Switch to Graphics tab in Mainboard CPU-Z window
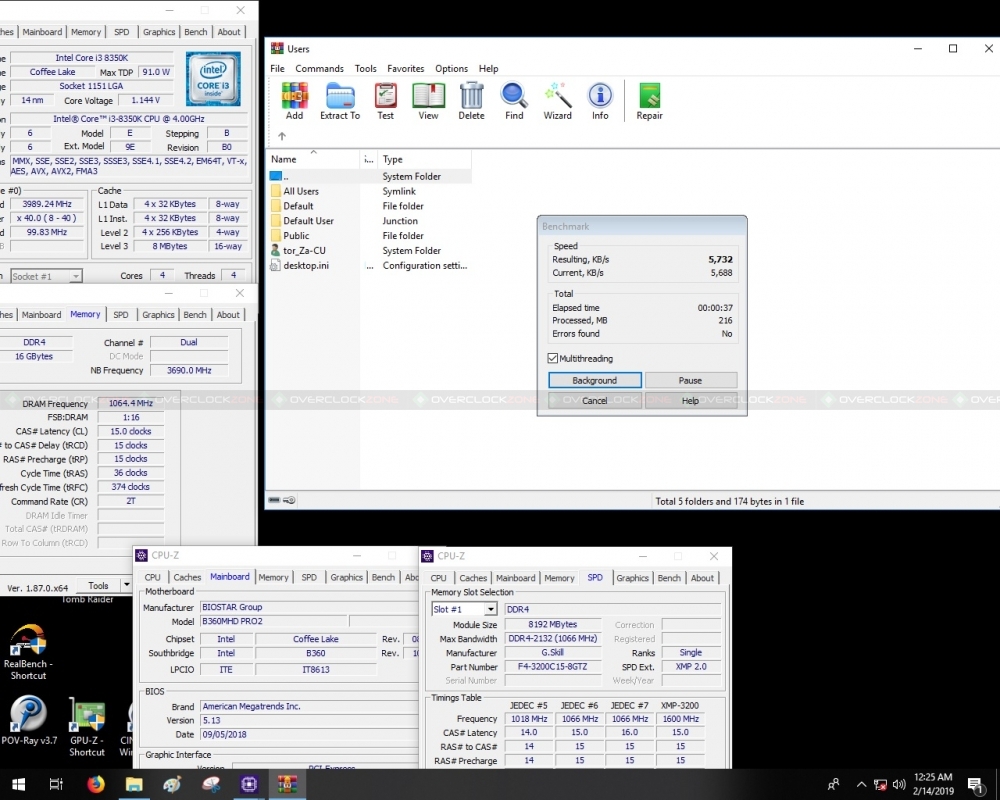Image resolution: width=1000 pixels, height=800 pixels. point(346,577)
